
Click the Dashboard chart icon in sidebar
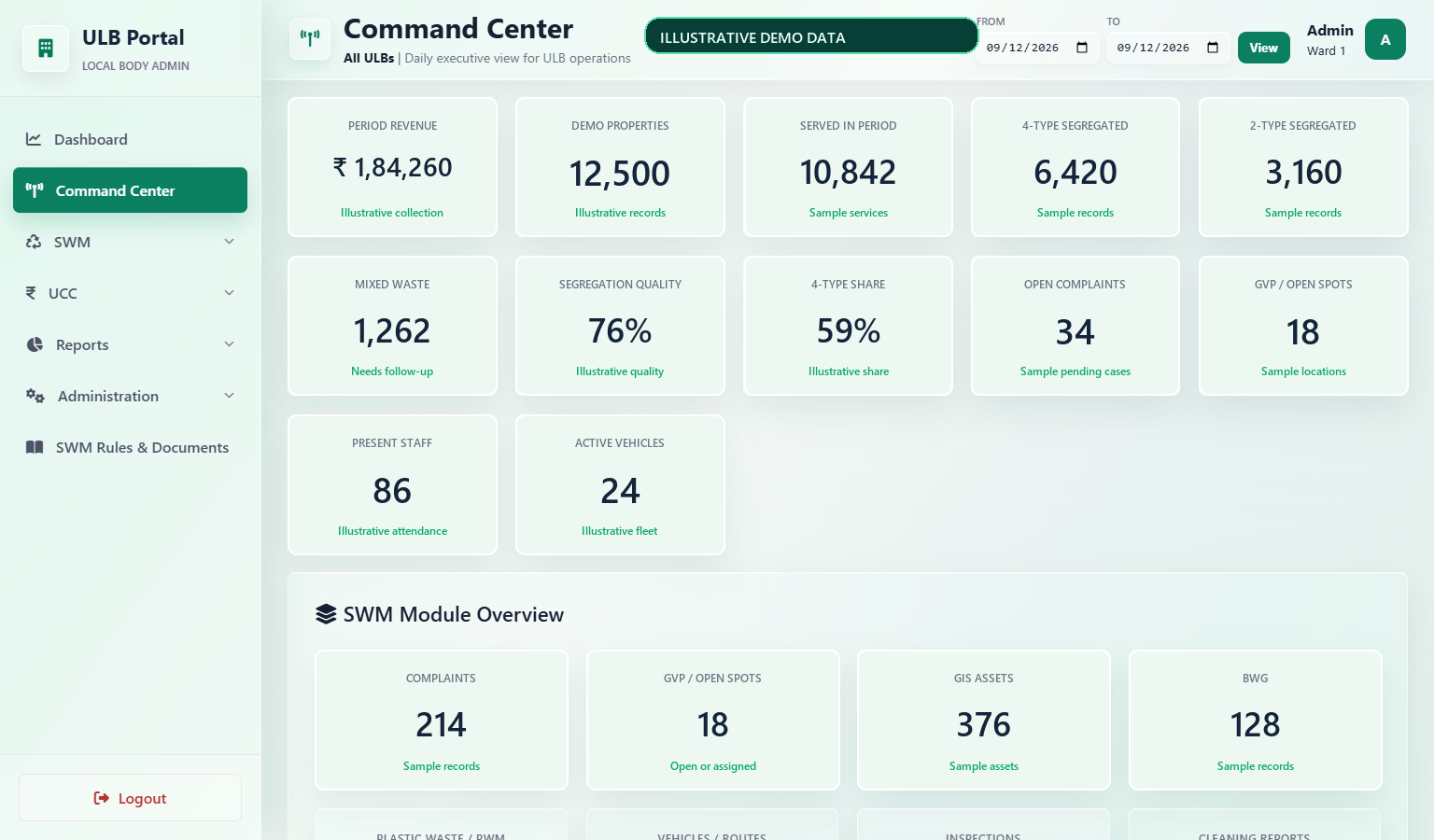click(x=34, y=139)
